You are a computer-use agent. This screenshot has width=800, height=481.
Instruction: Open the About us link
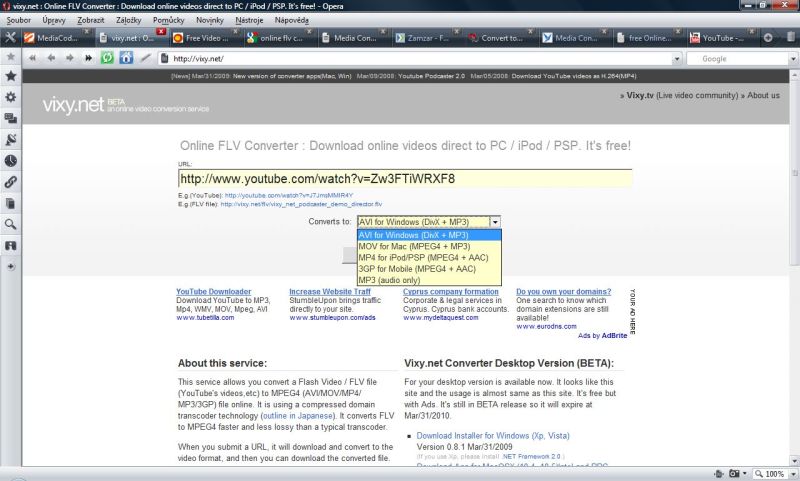point(763,95)
